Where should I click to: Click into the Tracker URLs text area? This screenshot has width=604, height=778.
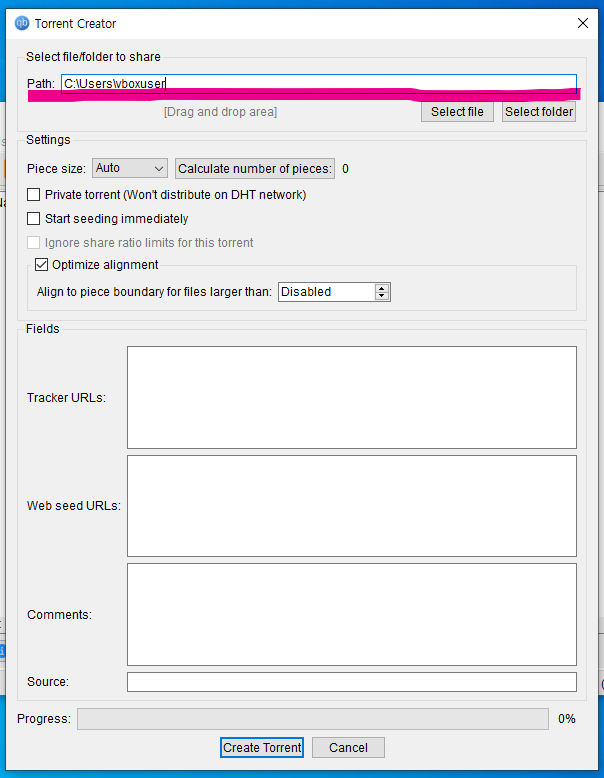click(x=352, y=397)
